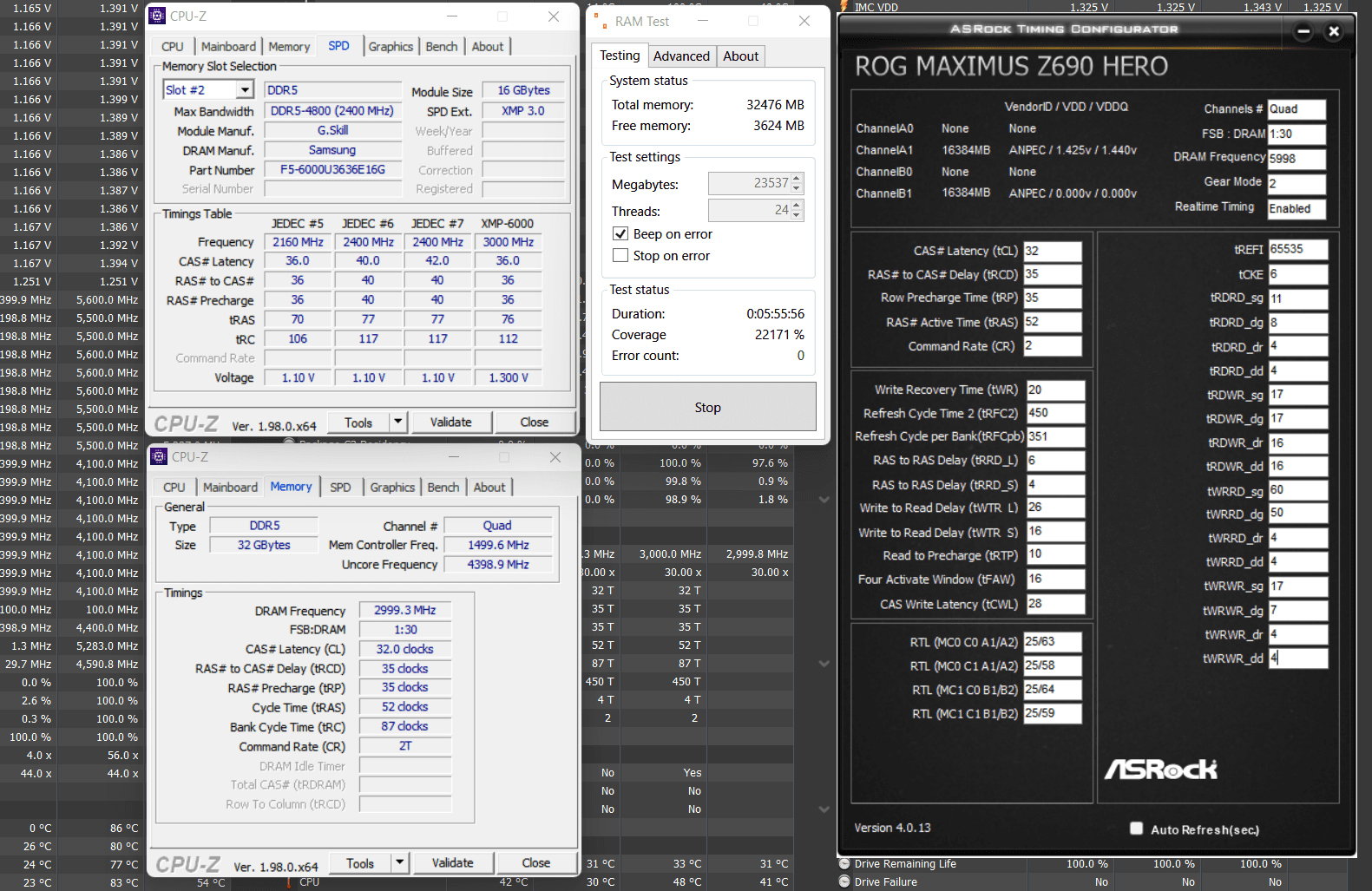
Task: Click Close button in the bottom CPU-Z window
Action: pyautogui.click(x=536, y=863)
